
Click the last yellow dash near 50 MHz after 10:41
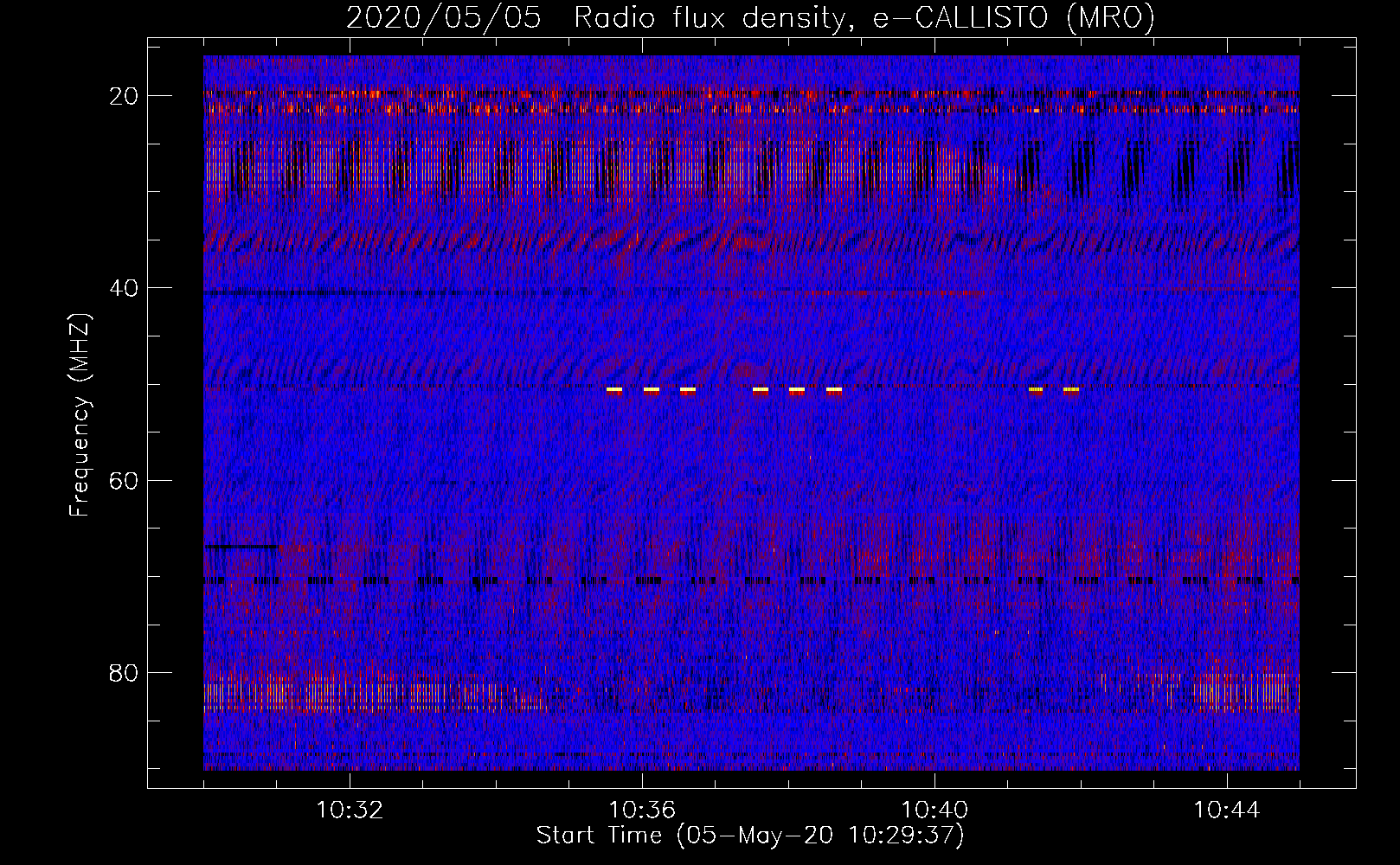pyautogui.click(x=1071, y=390)
